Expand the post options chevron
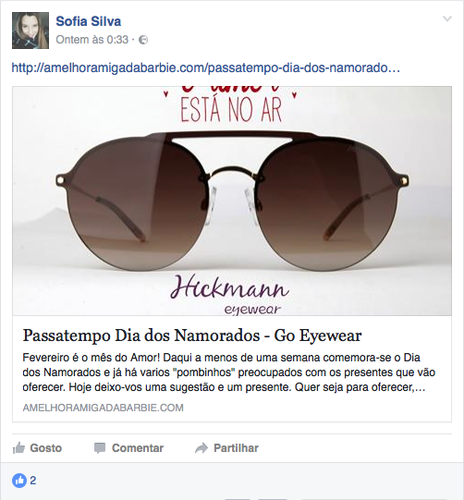Viewport: 464px width, 500px height. [447, 19]
